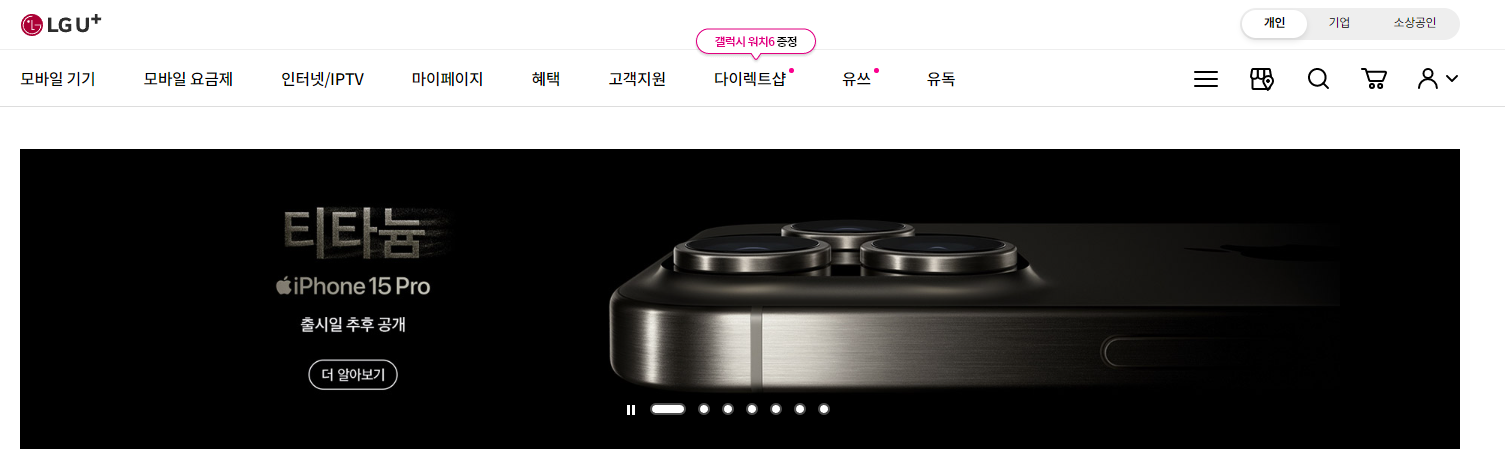Screen dimensions: 1505x465
Task: Switch to 기업 customer type
Action: 1339,24
